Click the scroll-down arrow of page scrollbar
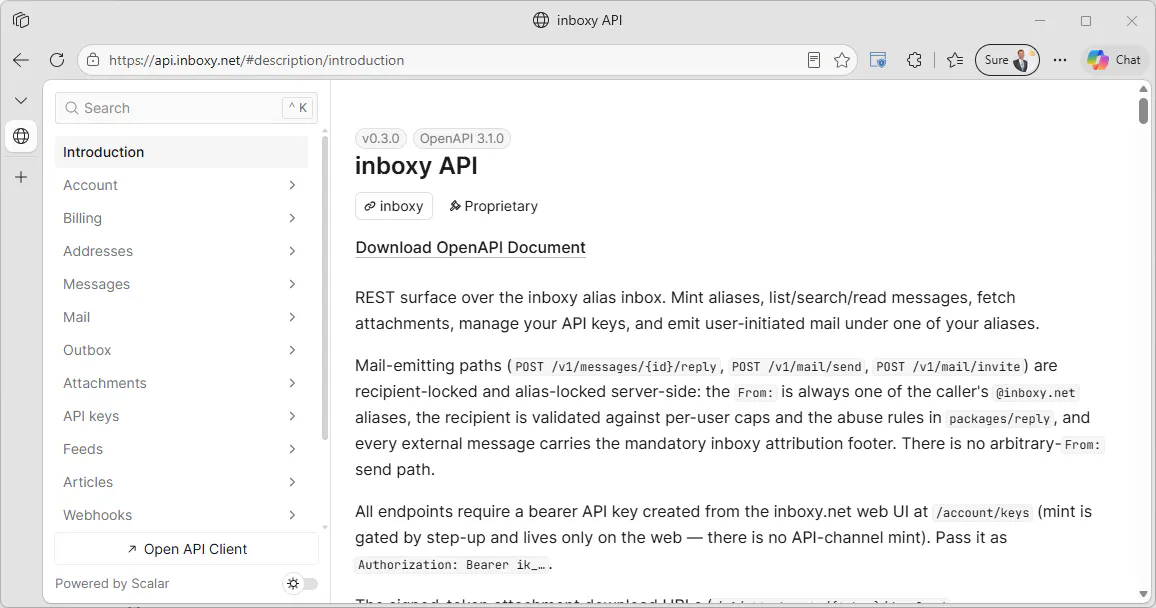The height and width of the screenshot is (608, 1156). click(x=1143, y=594)
